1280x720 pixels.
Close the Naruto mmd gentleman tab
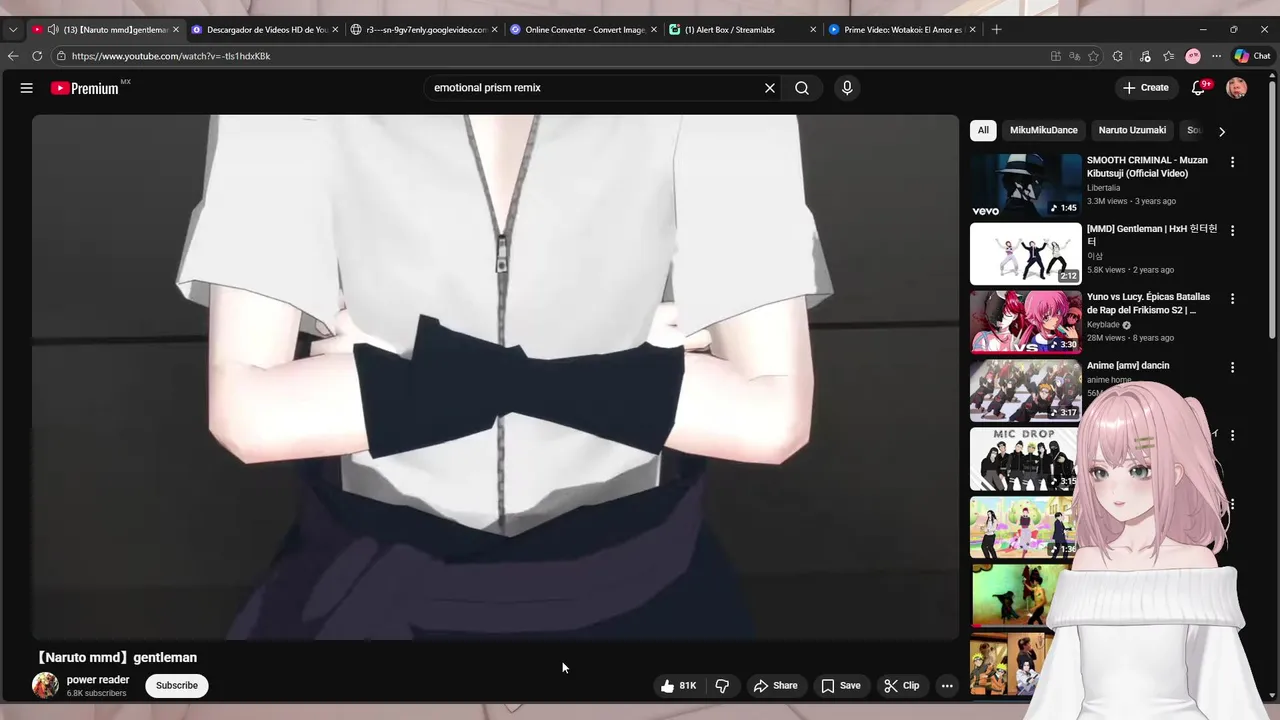pos(176,30)
